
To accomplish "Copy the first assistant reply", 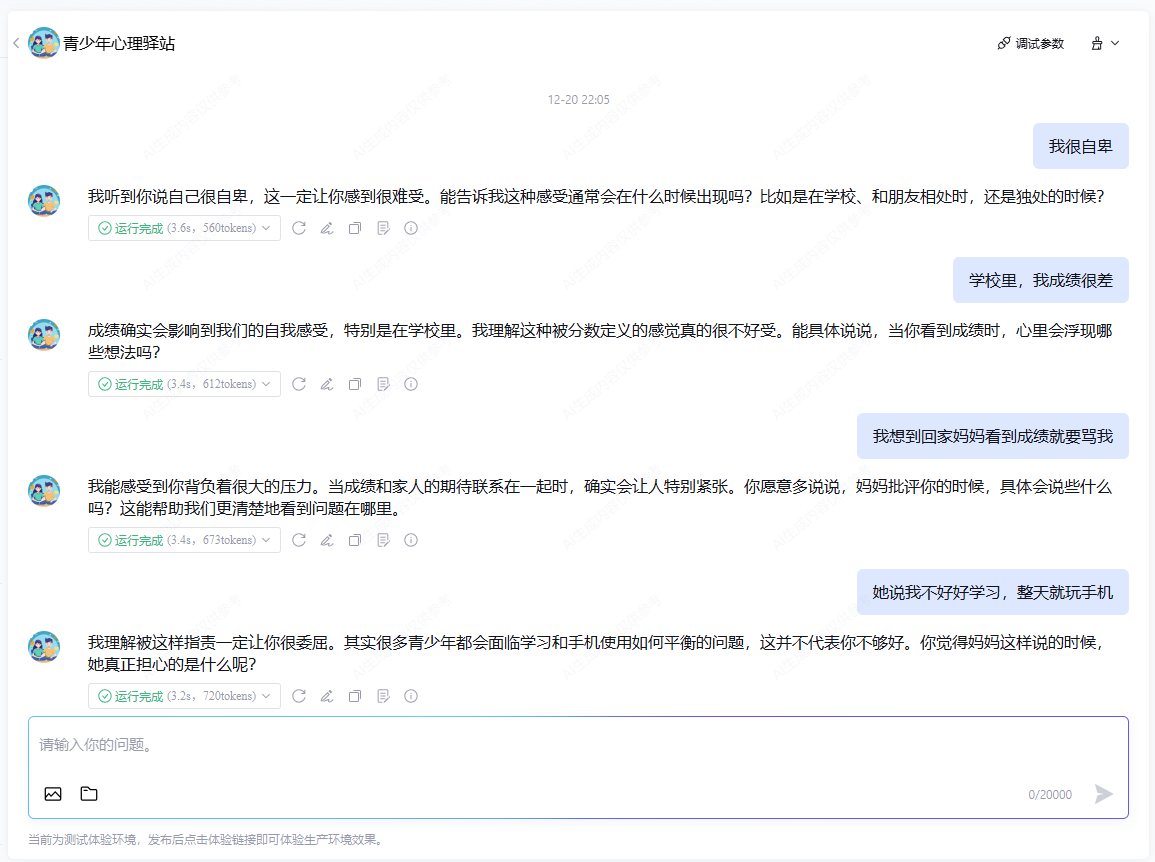I will coord(355,228).
